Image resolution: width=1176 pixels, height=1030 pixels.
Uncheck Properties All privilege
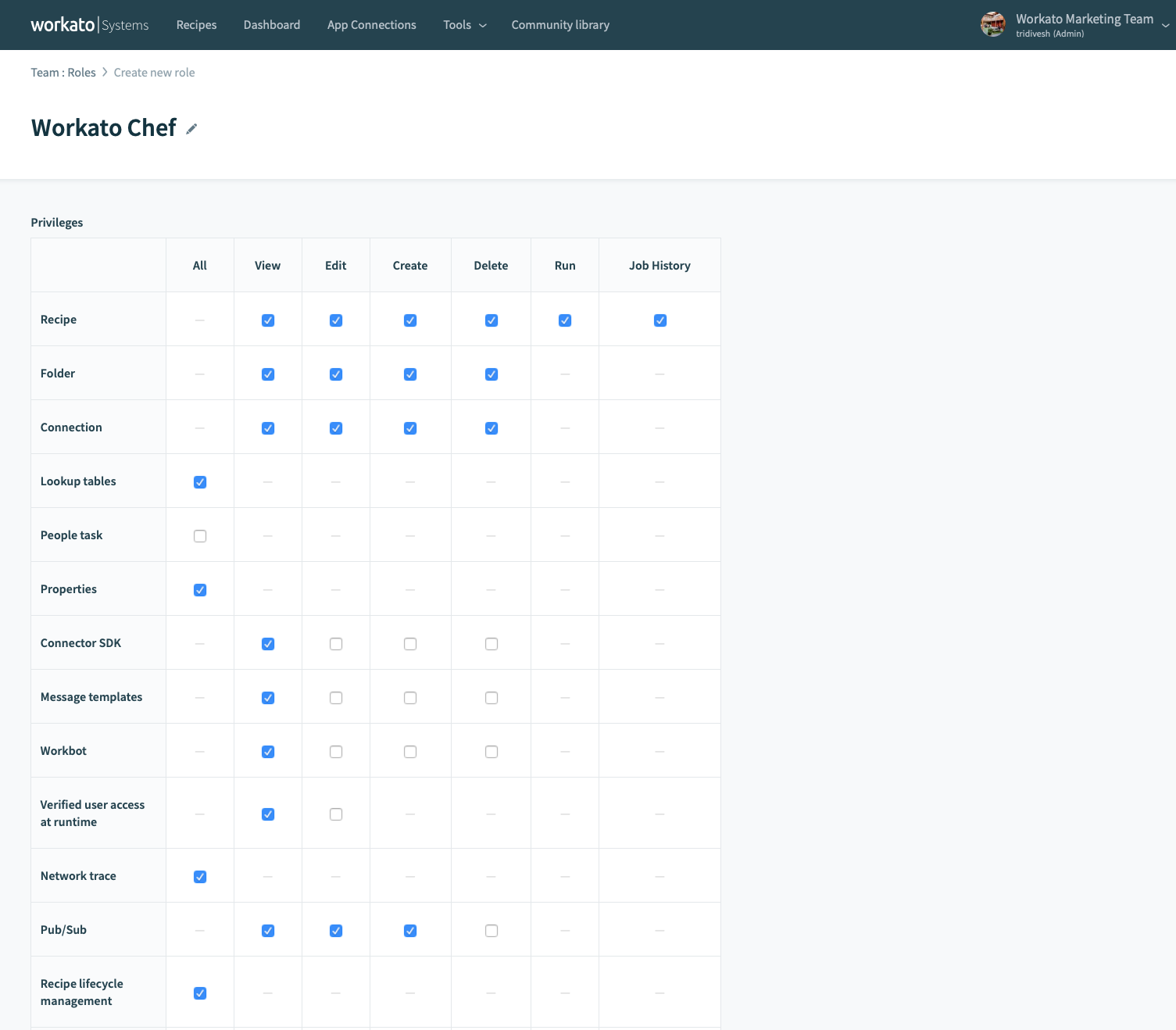coord(200,590)
